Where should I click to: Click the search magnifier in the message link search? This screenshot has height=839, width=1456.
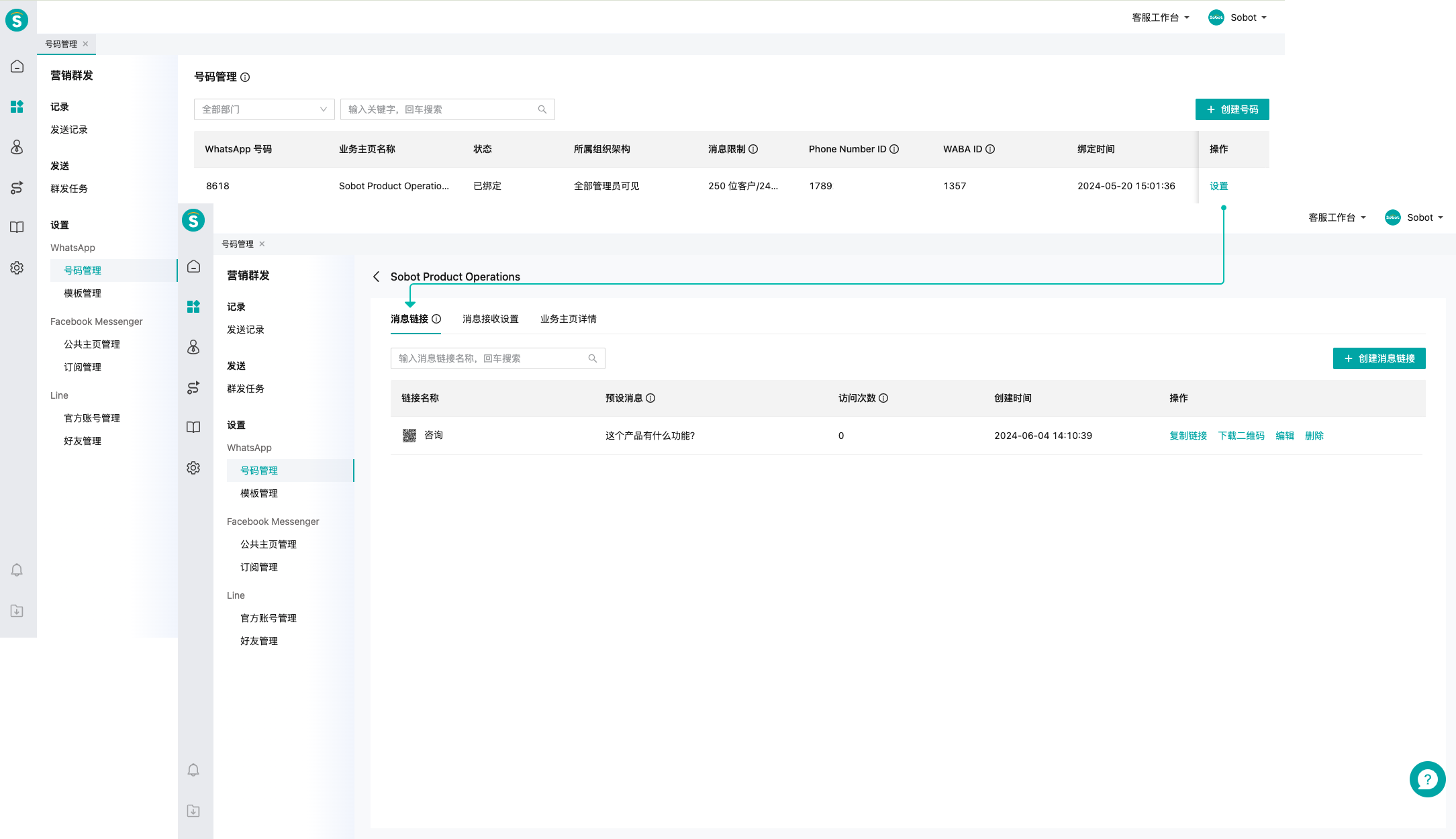(x=593, y=358)
